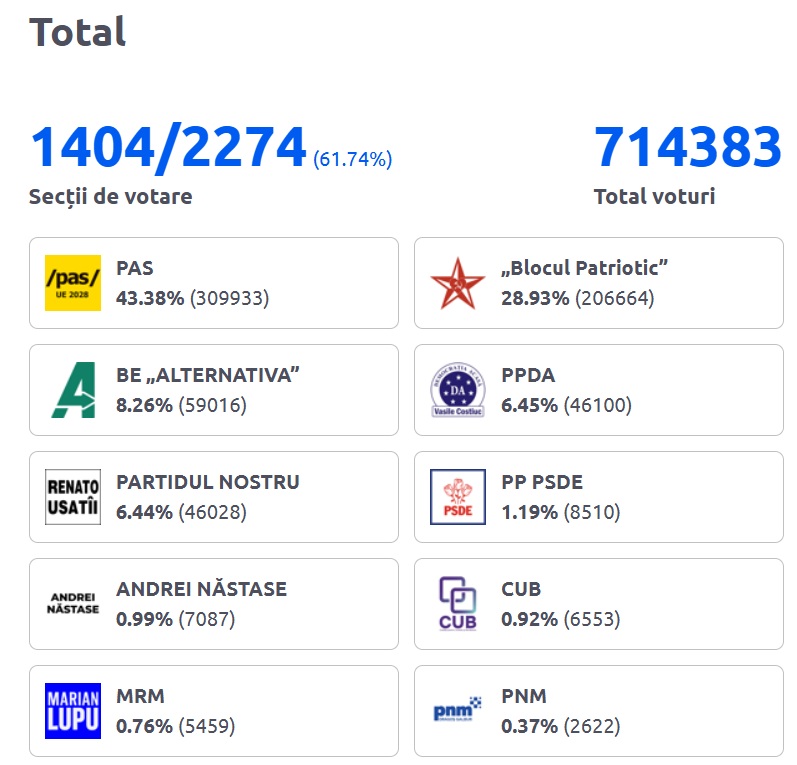797x765 pixels.
Task: Click the Renato Usatîi party logo
Action: (73, 497)
